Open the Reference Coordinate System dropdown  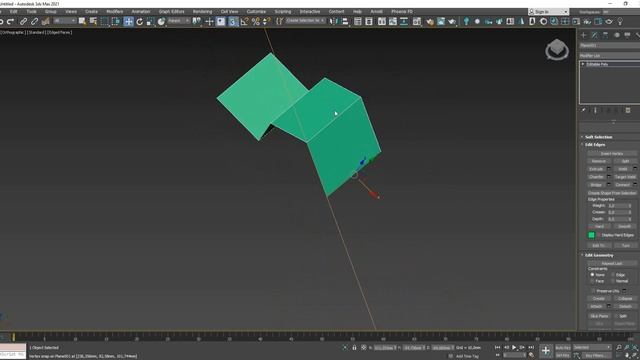(x=178, y=21)
